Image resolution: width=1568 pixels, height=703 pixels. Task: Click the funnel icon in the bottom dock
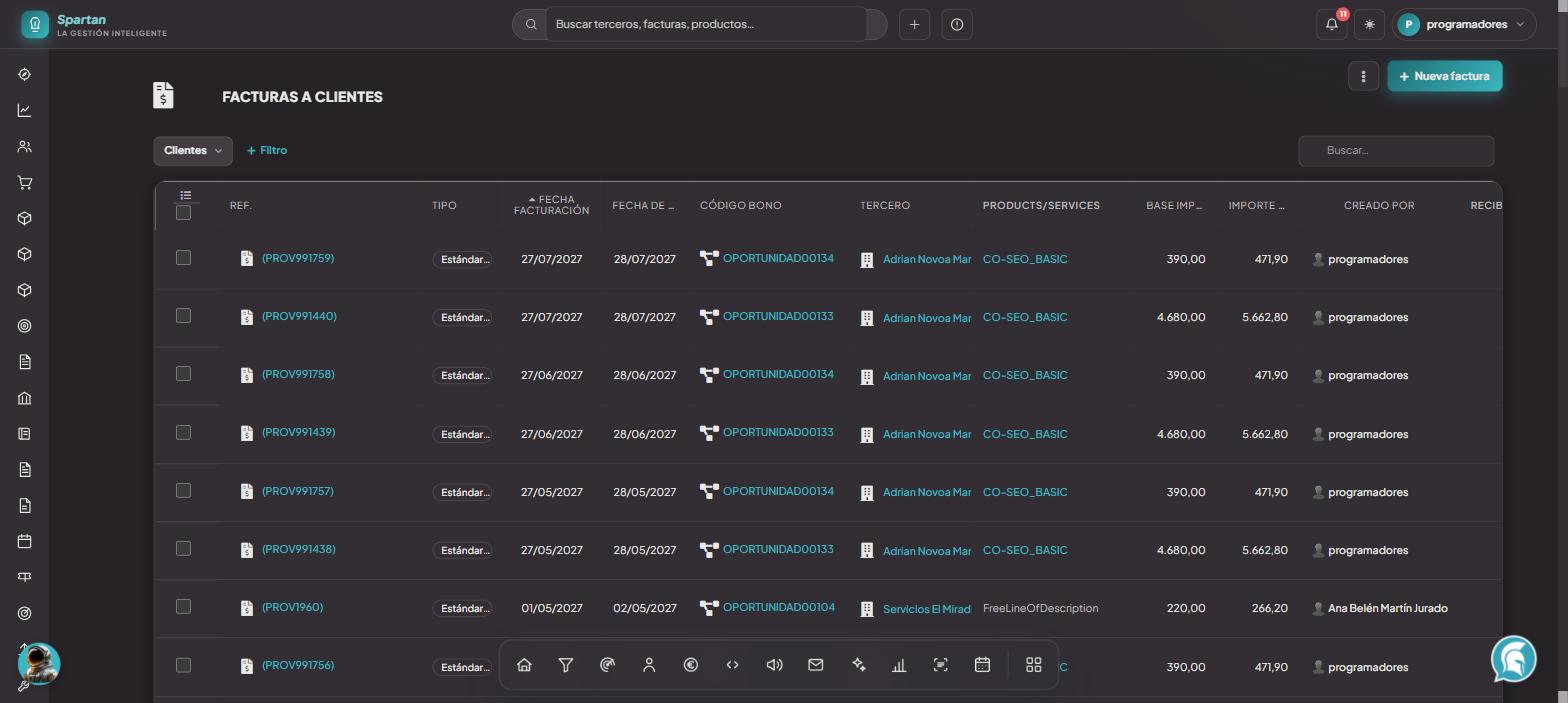[566, 665]
